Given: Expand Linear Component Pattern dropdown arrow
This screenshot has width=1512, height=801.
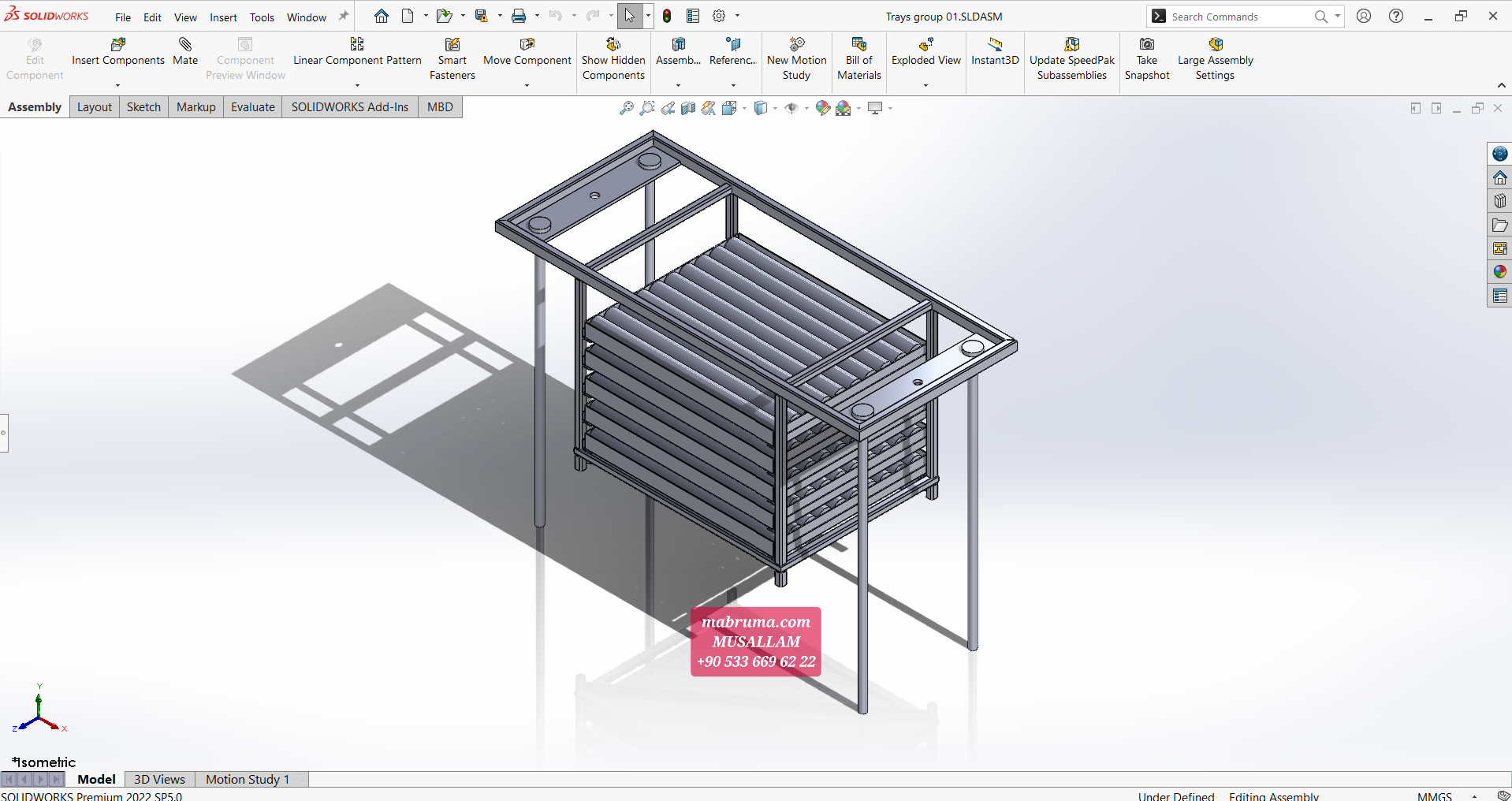Looking at the screenshot, I should pos(357,85).
